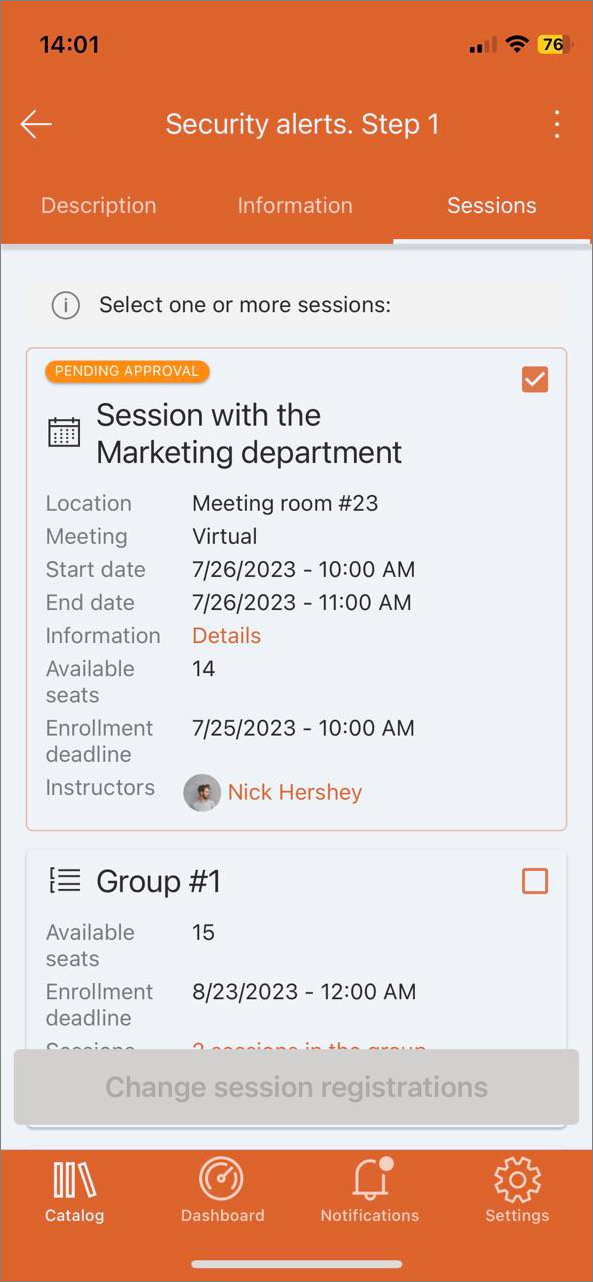The image size is (593, 1282).
Task: Tap start date 7/26/2023 - 10:00 AM
Action: (x=303, y=570)
